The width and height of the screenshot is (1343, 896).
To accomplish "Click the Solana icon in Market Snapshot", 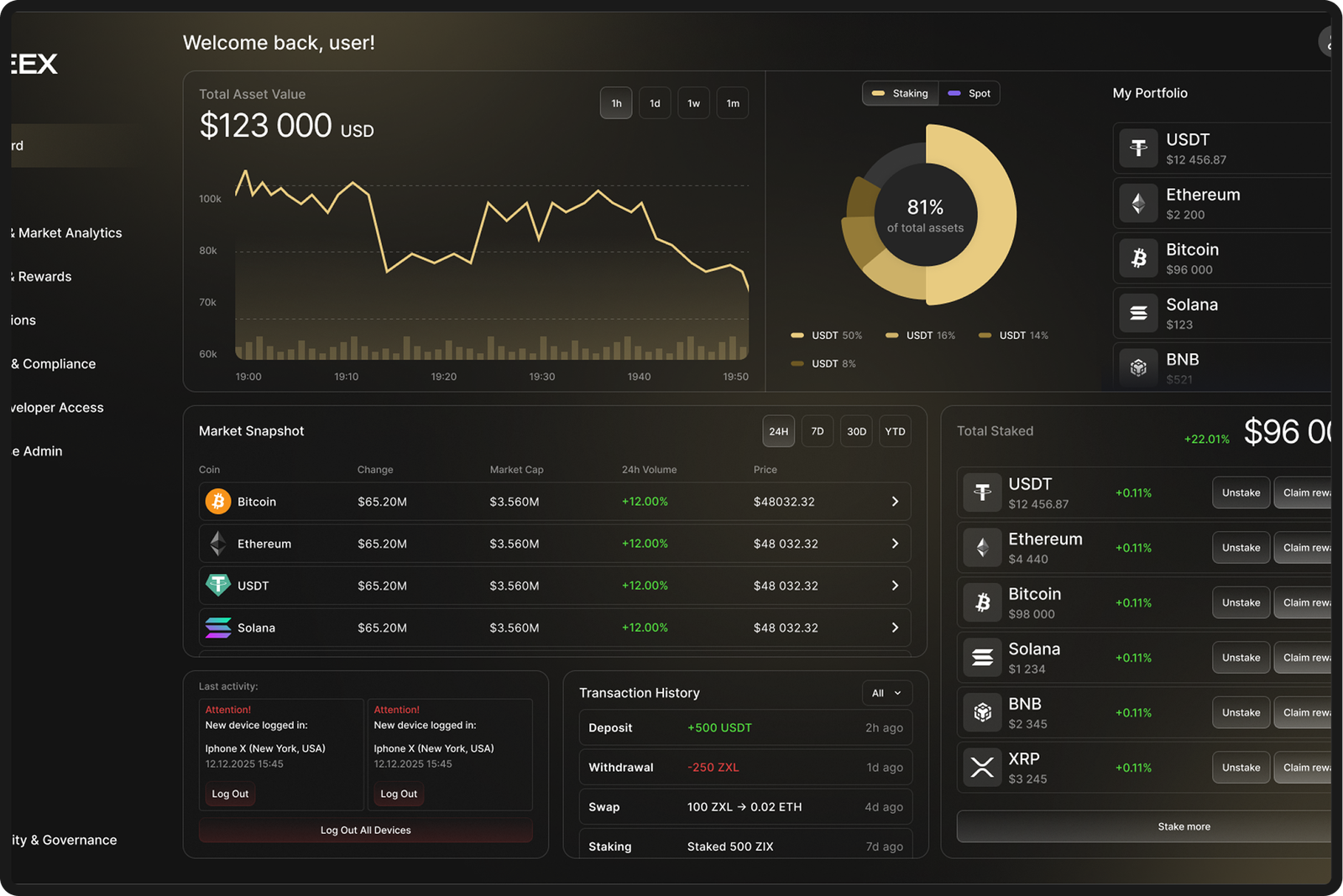I will (x=217, y=627).
